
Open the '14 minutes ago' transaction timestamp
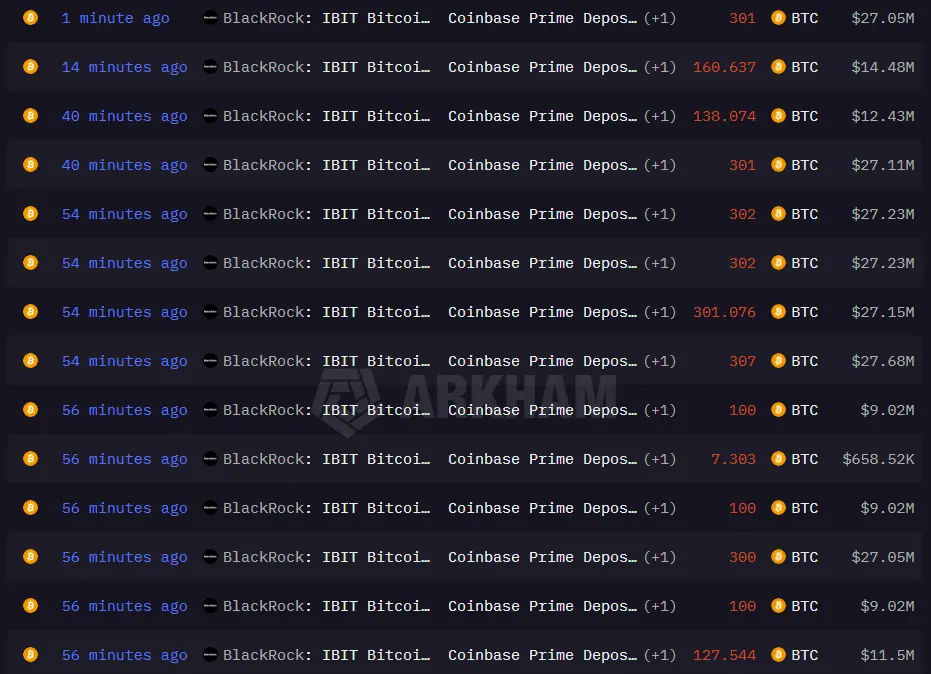tap(125, 68)
